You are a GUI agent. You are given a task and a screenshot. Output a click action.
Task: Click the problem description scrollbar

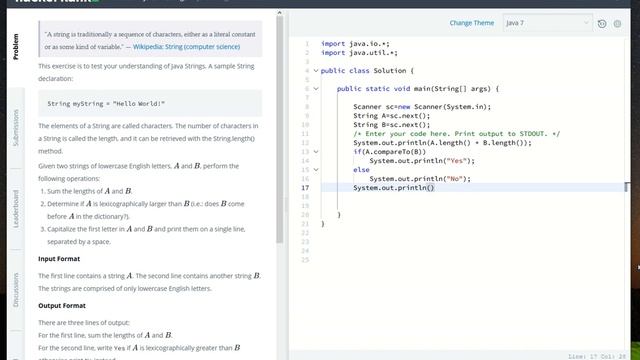[280, 129]
